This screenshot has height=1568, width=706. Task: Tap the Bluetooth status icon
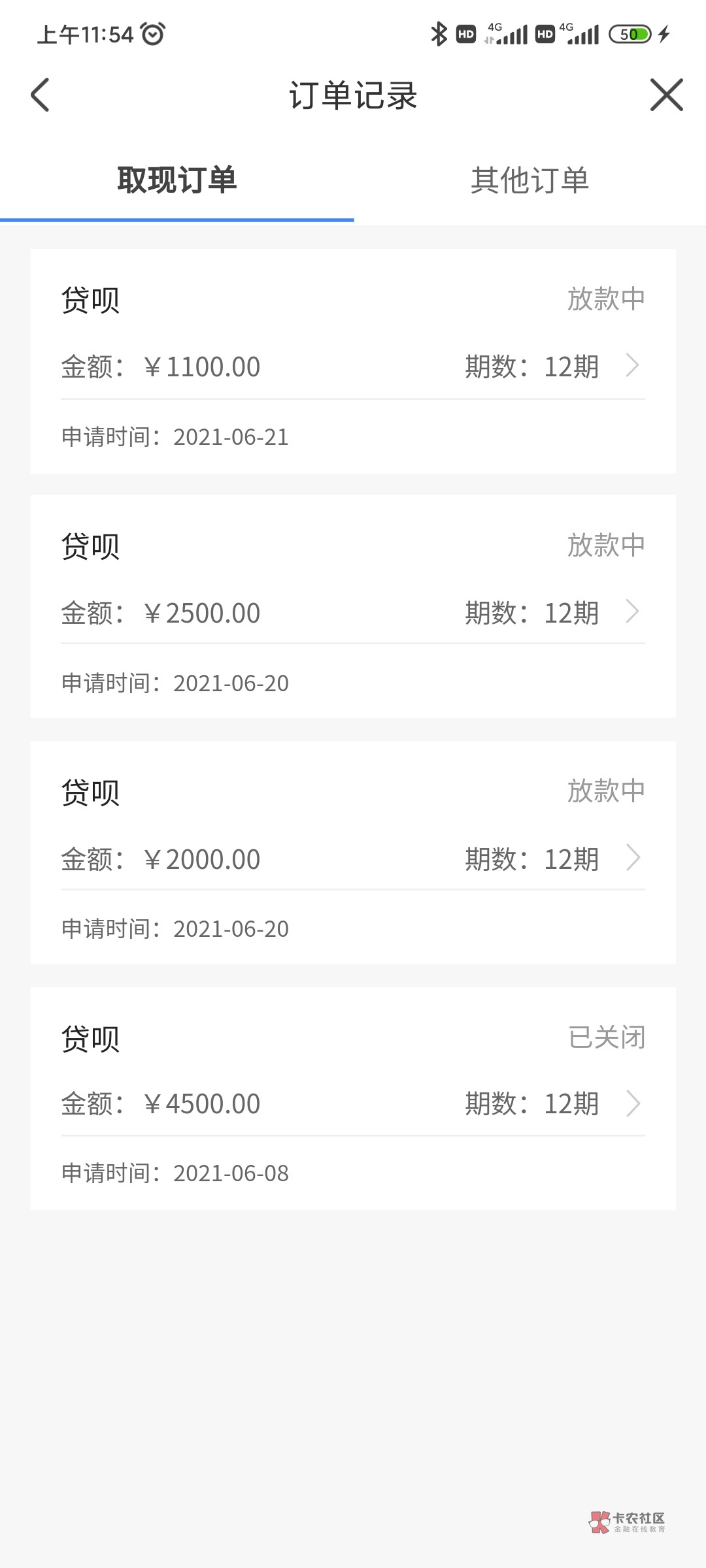(438, 34)
